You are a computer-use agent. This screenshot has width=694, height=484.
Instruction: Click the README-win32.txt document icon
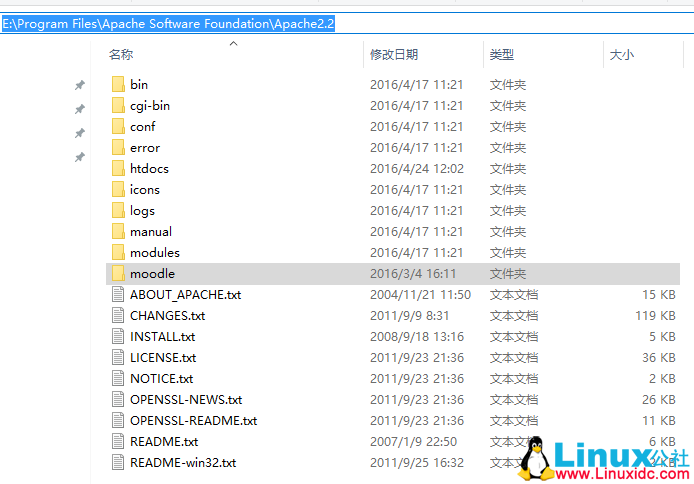point(118,462)
